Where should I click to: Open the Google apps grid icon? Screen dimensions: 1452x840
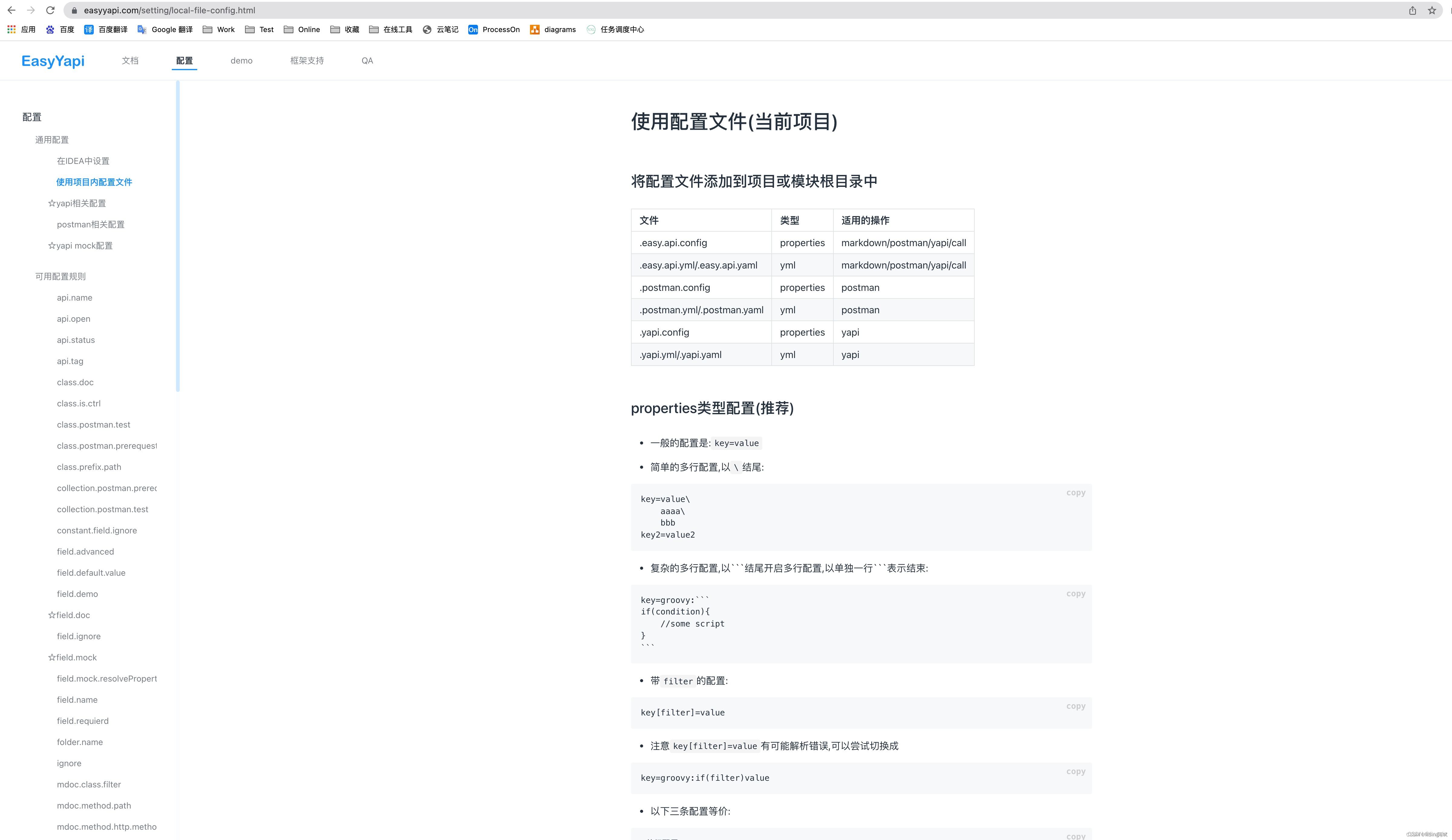(x=11, y=29)
